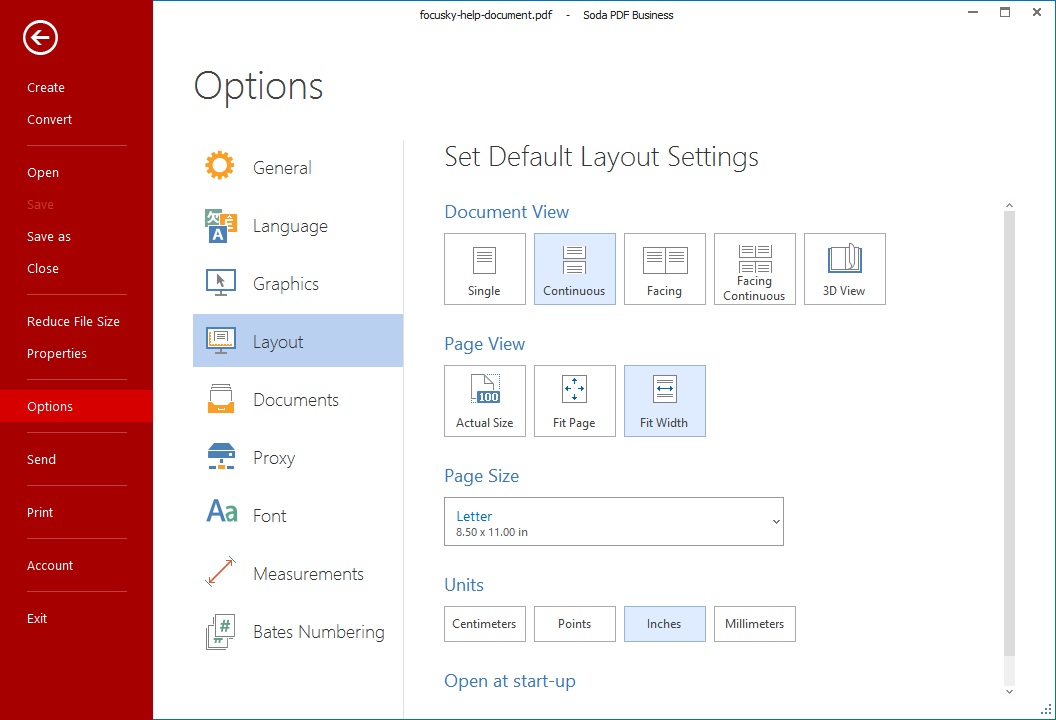Viewport: 1056px width, 720px height.
Task: Open General options with gear icon
Action: click(x=220, y=167)
